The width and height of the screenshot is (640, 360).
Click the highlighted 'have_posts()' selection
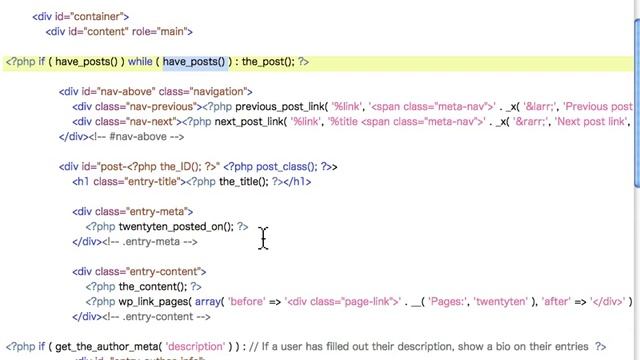195,62
